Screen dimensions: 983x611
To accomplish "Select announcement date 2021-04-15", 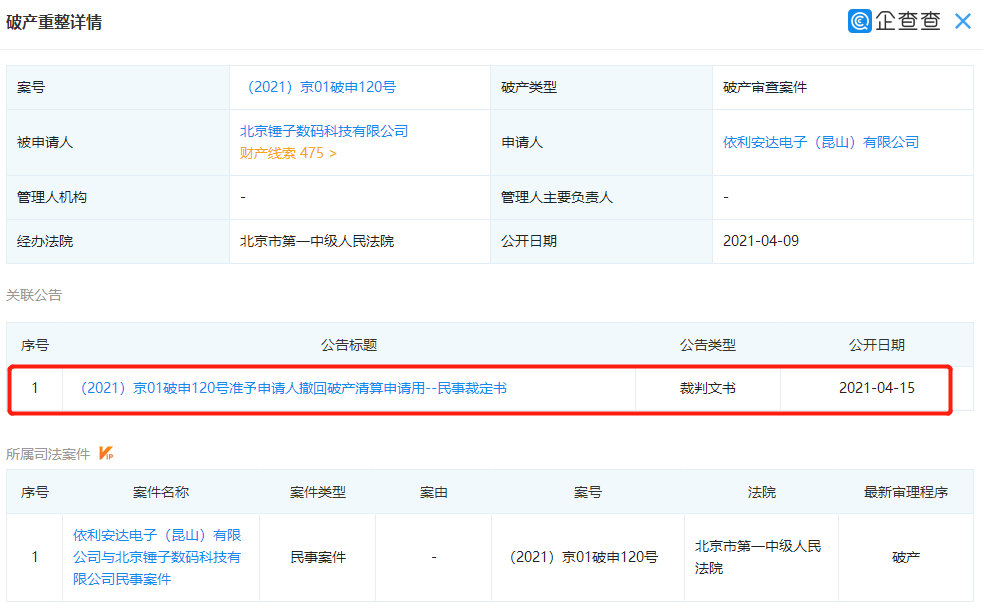I will pyautogui.click(x=876, y=389).
